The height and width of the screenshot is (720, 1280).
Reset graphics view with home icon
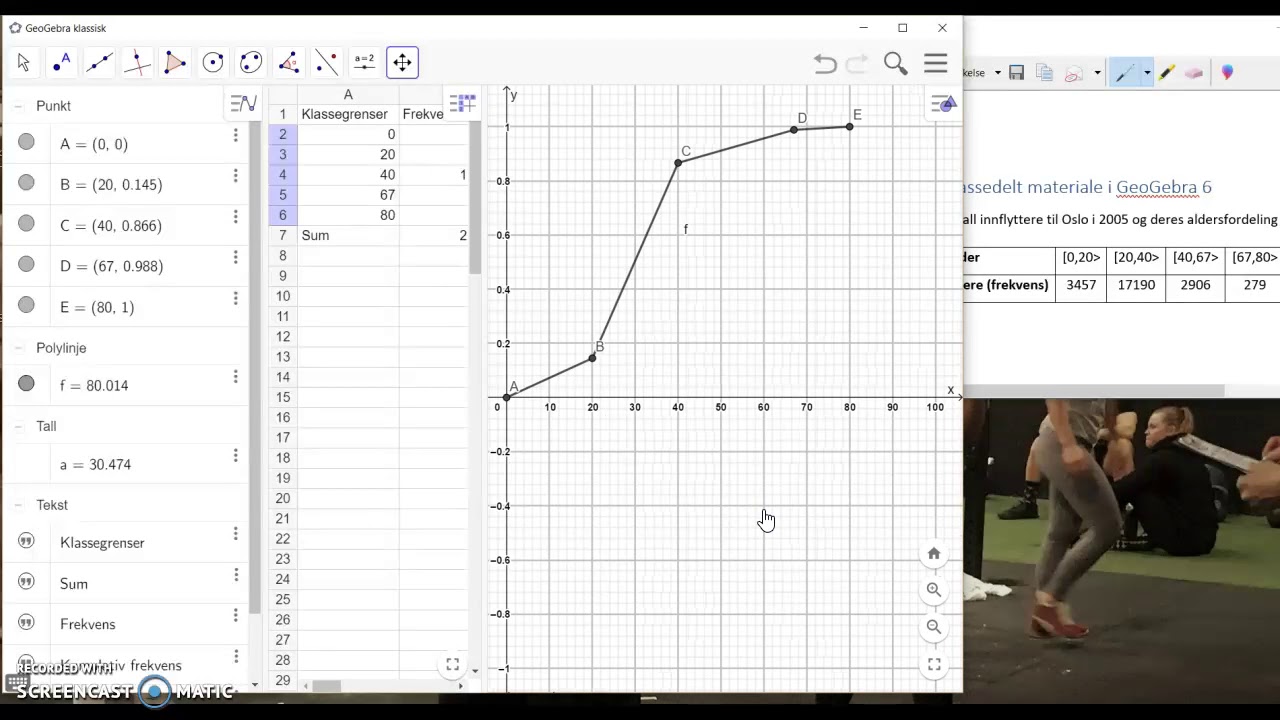tap(934, 554)
